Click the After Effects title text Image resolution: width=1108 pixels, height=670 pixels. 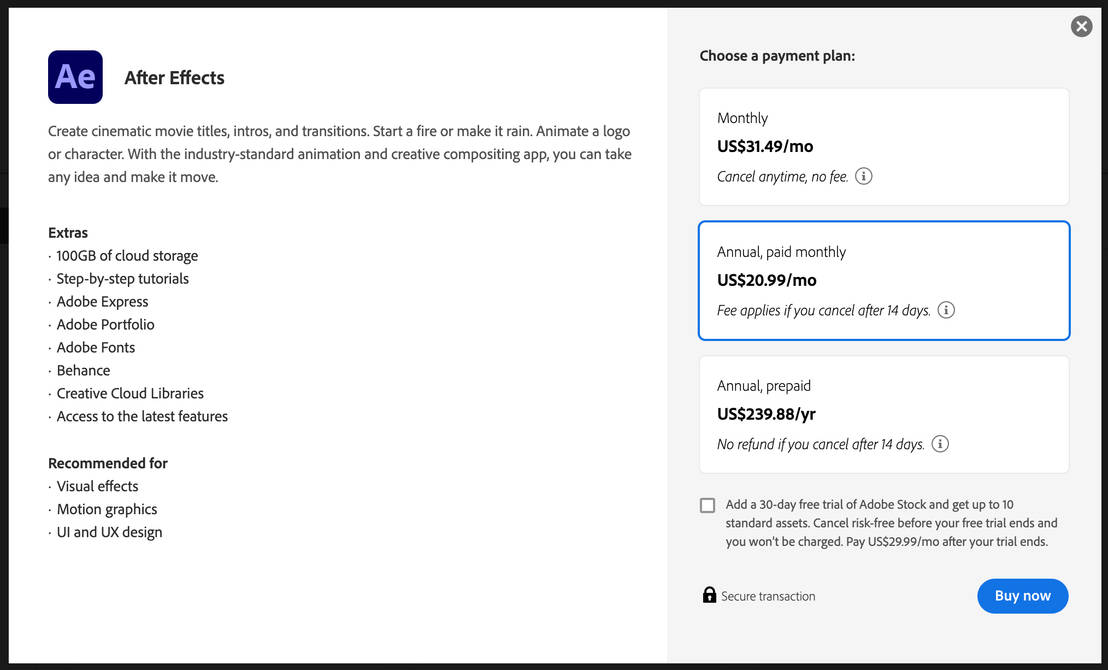(x=174, y=77)
